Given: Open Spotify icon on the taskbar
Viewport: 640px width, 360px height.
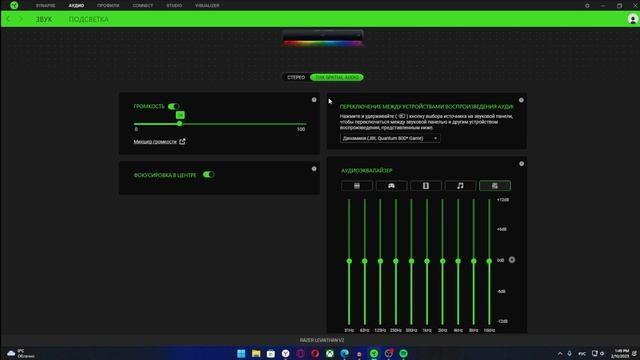Looking at the screenshot, I should point(403,353).
